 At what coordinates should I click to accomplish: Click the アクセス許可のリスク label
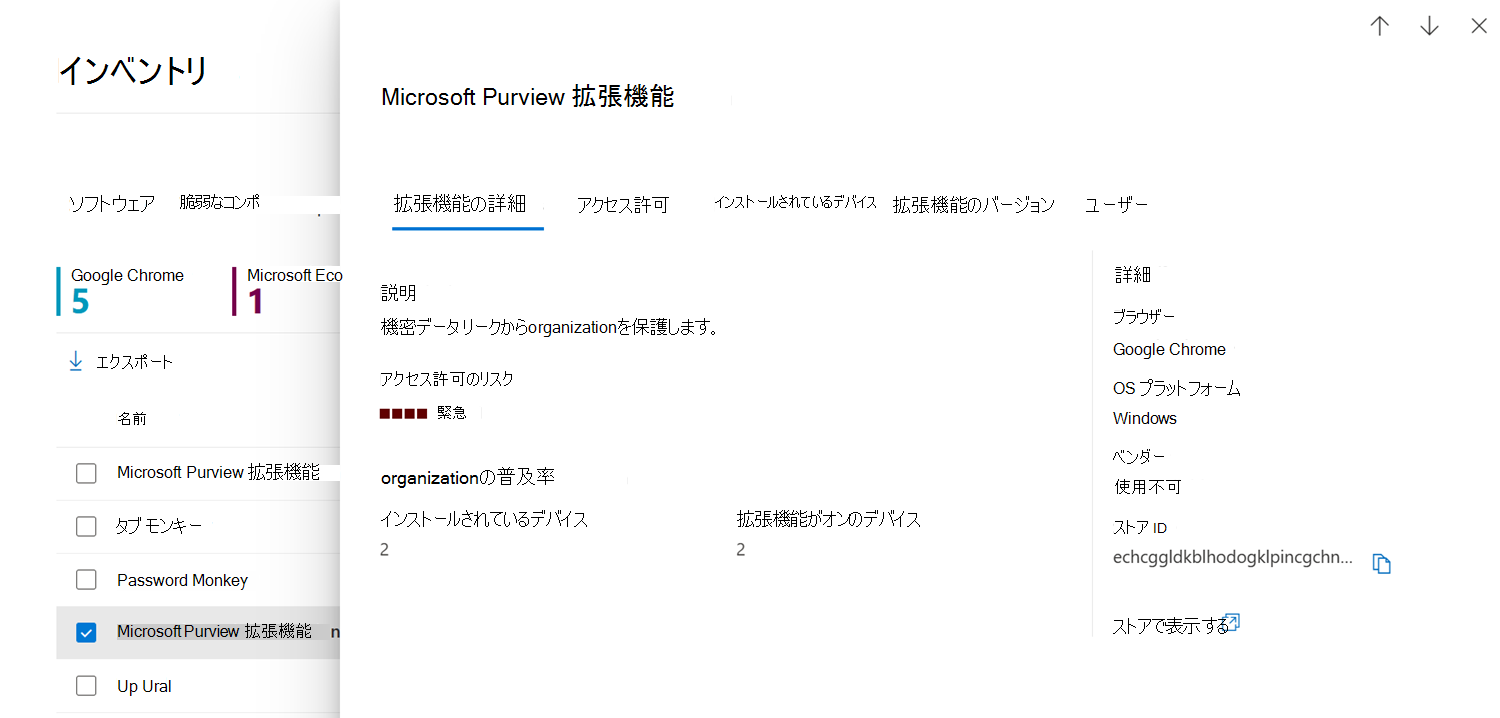pyautogui.click(x=447, y=379)
